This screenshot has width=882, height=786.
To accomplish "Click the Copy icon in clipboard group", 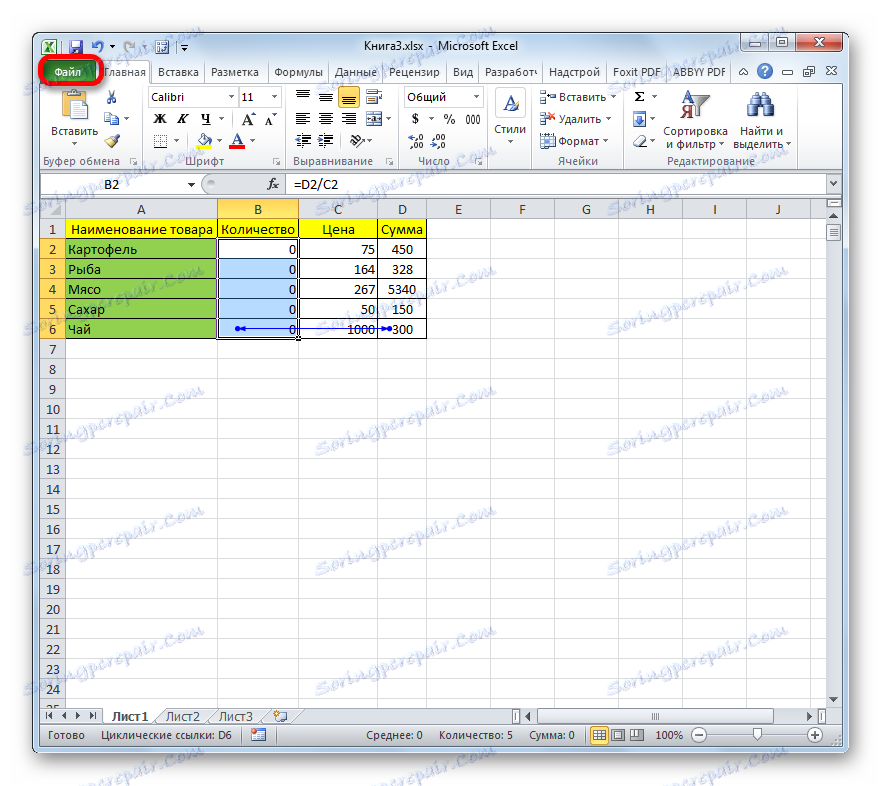I will click(111, 119).
